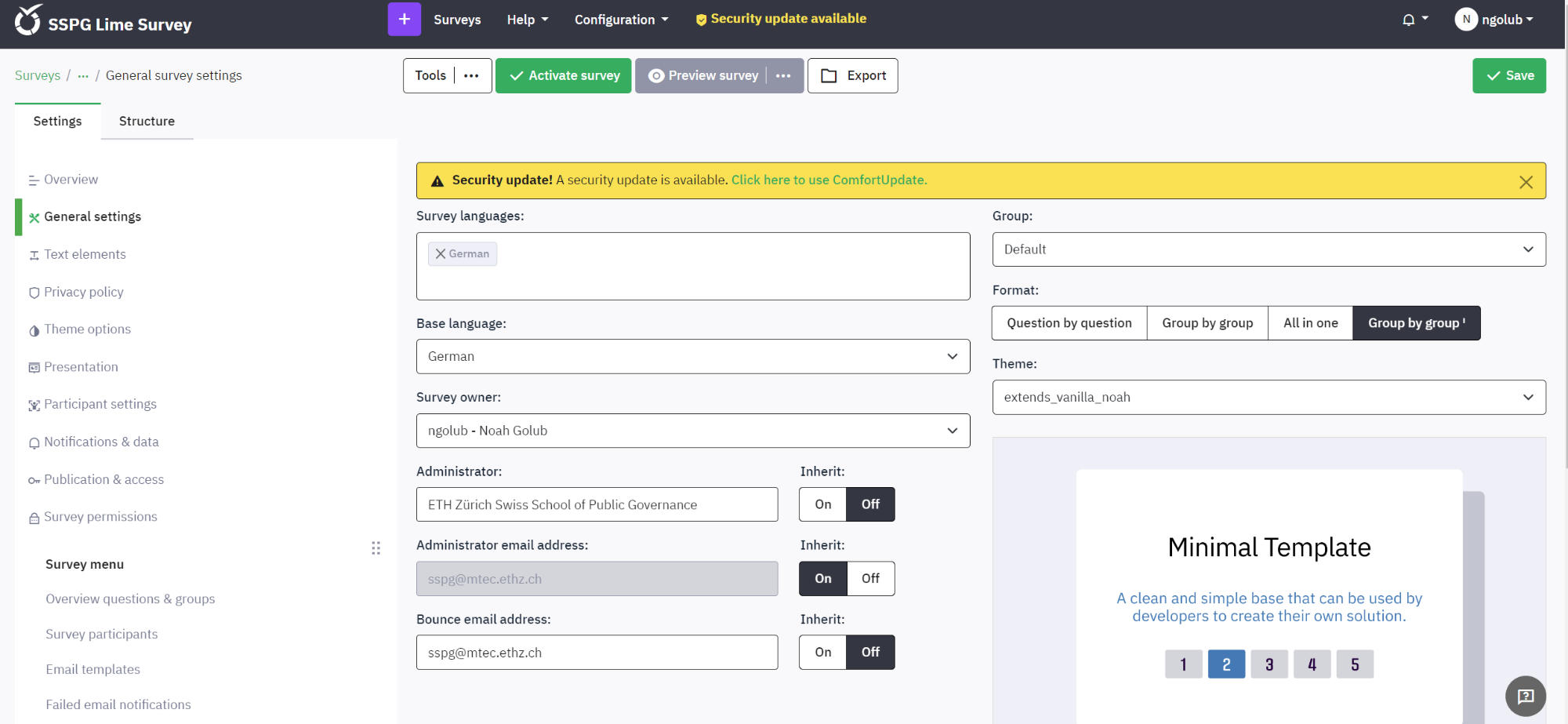Click the LimeSurvey logo icon
This screenshot has width=1568, height=724.
pyautogui.click(x=28, y=20)
